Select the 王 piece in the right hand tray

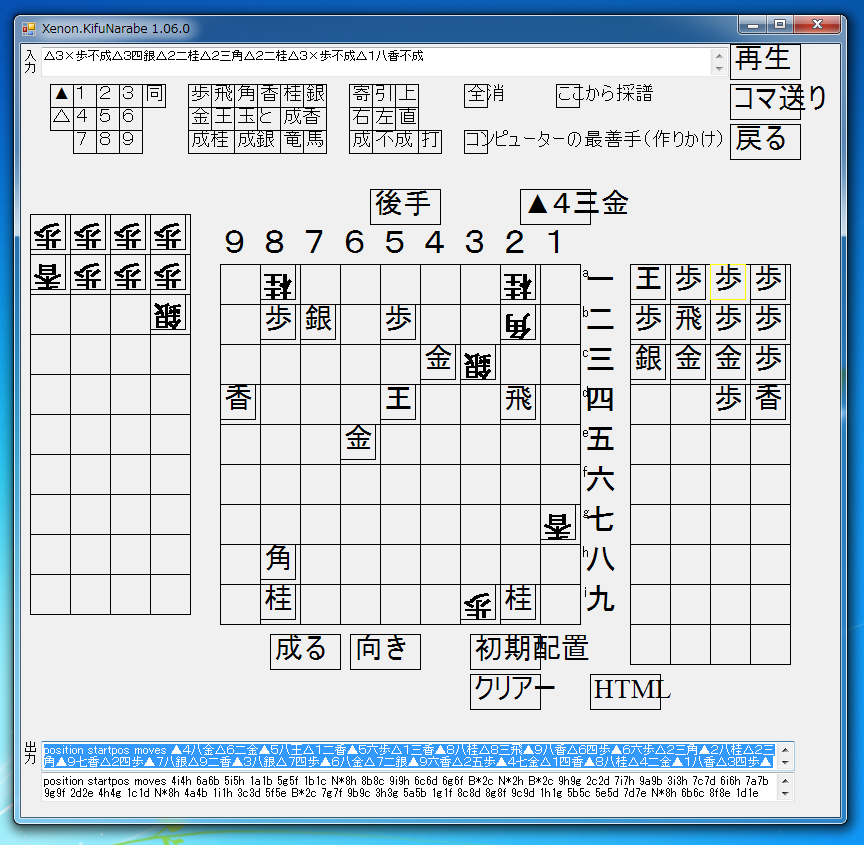pos(648,281)
